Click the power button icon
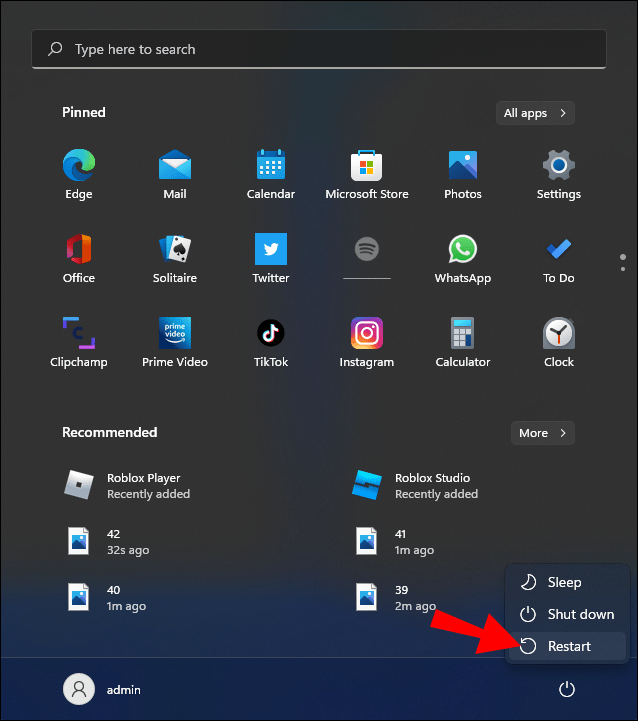Screen dimensions: 638x721 (567, 689)
